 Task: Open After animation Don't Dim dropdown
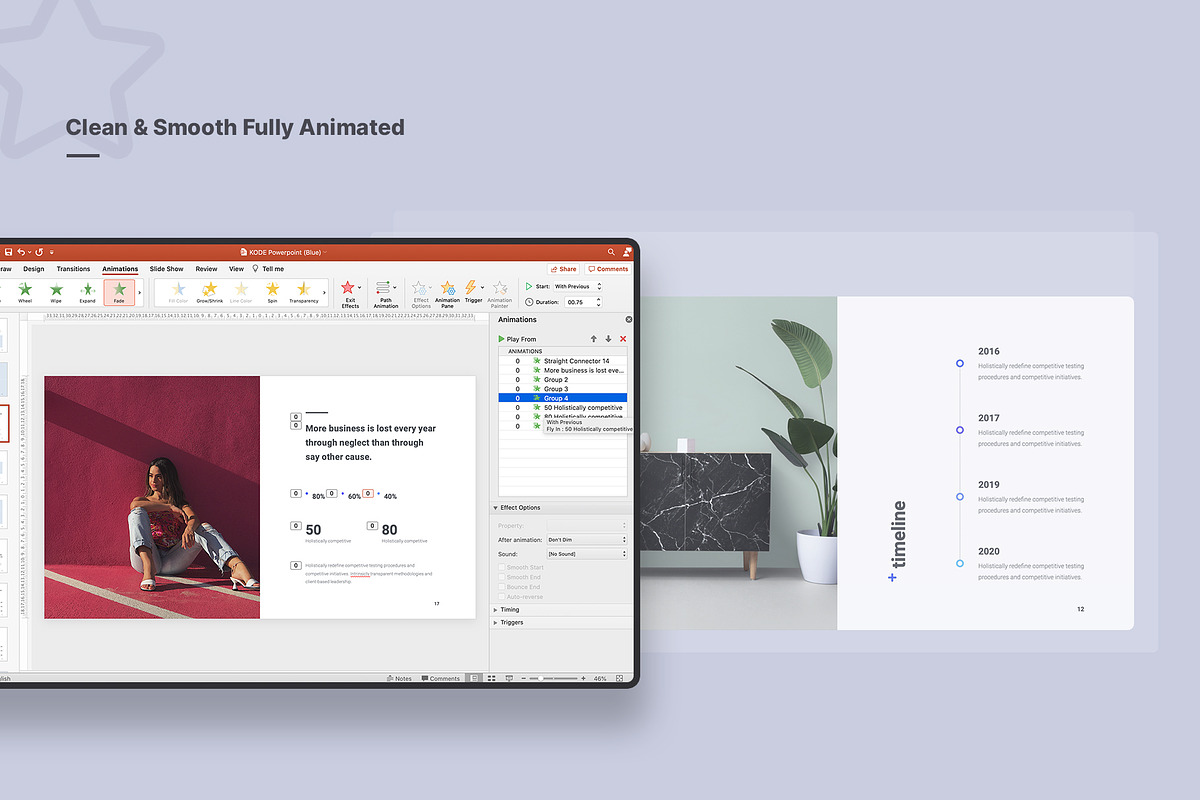click(587, 539)
